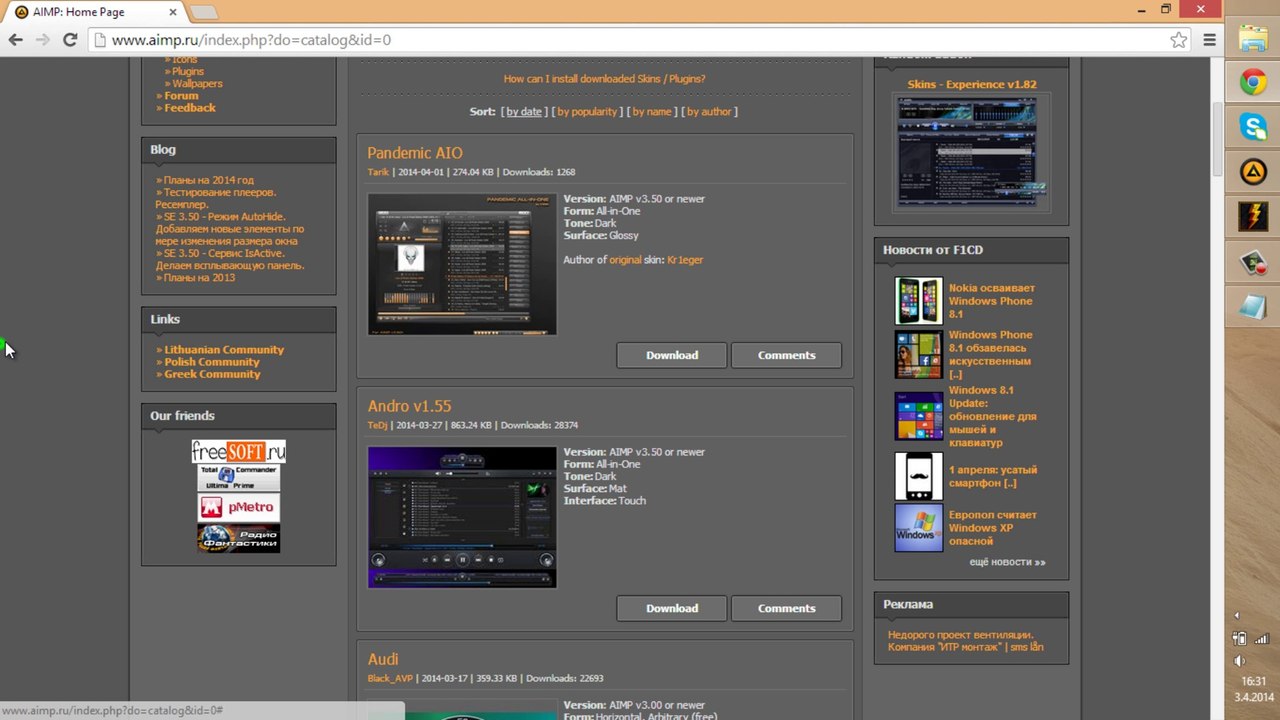Open Skype from the taskbar
Viewport: 1280px width, 720px height.
coord(1253,126)
